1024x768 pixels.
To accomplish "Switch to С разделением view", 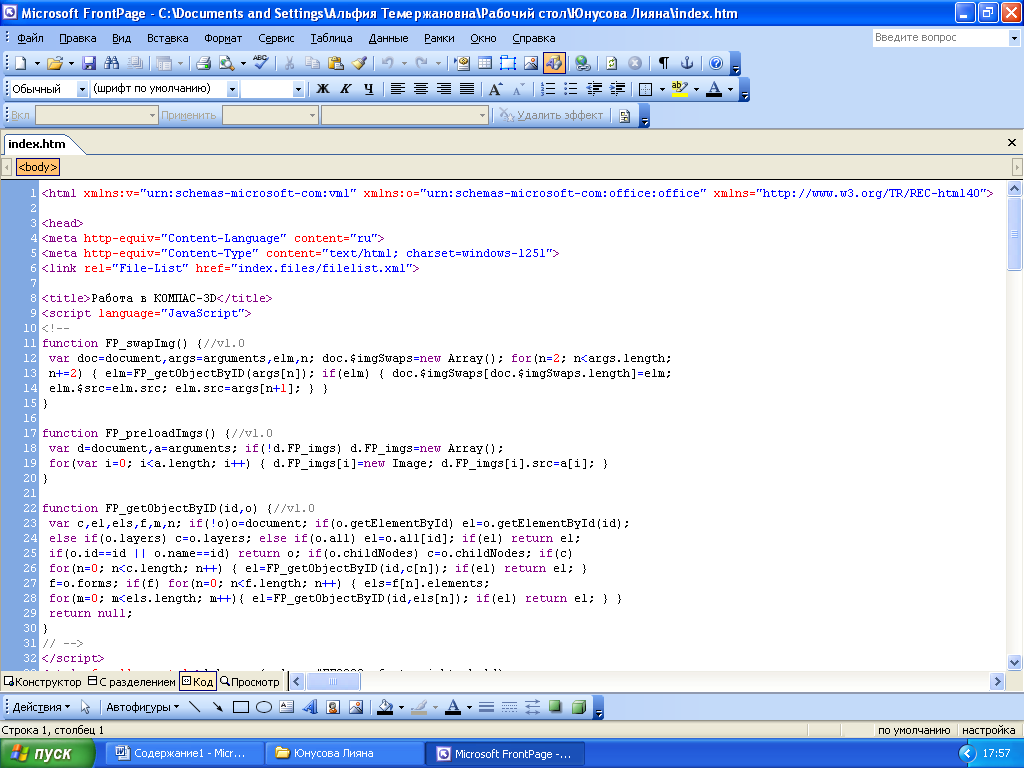I will [132, 682].
